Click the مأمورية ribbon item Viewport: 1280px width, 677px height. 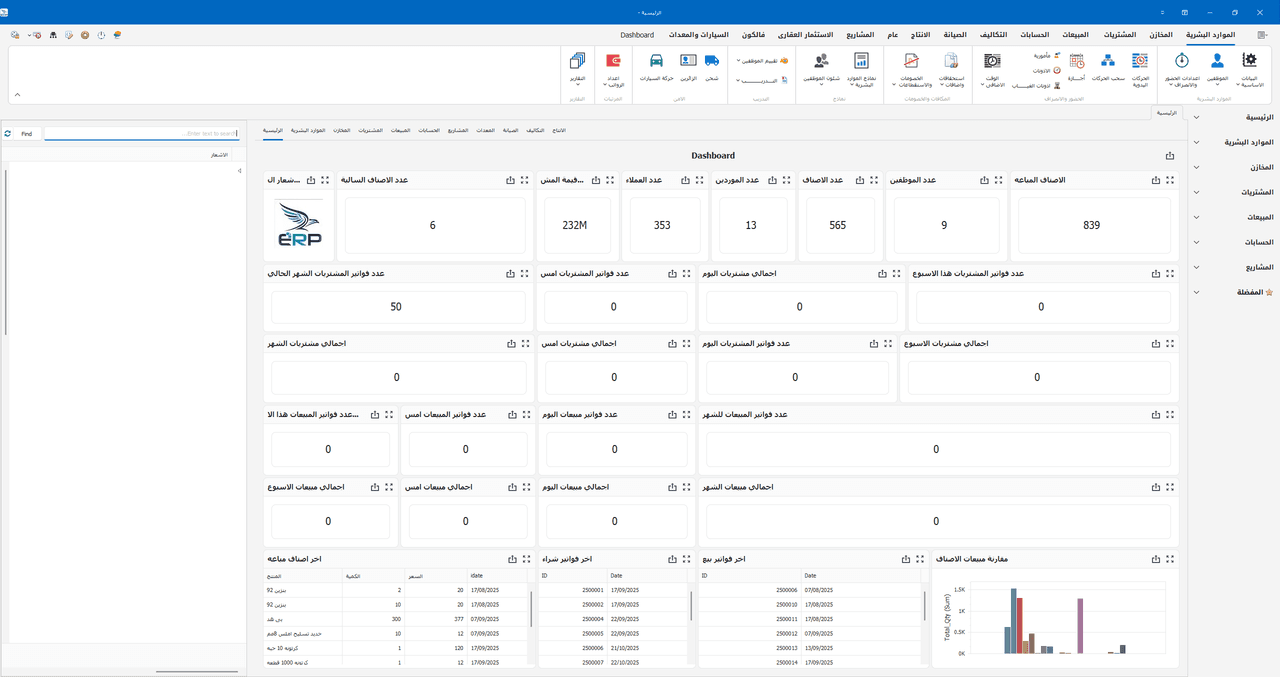click(x=1045, y=56)
